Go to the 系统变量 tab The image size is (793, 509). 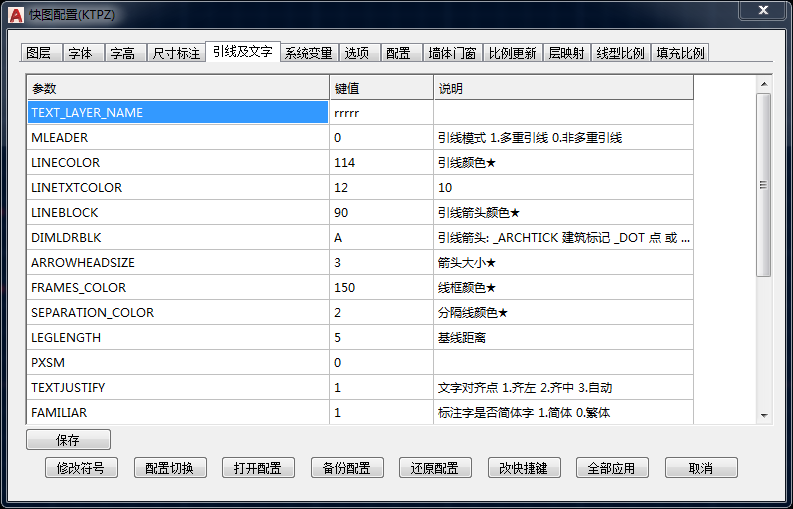click(x=307, y=53)
